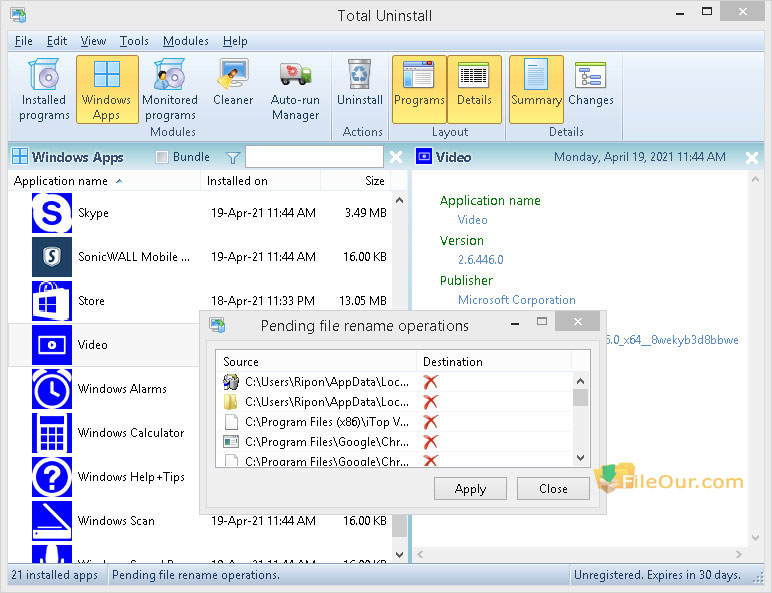
Task: Open the Installed programs module
Action: click(x=44, y=89)
